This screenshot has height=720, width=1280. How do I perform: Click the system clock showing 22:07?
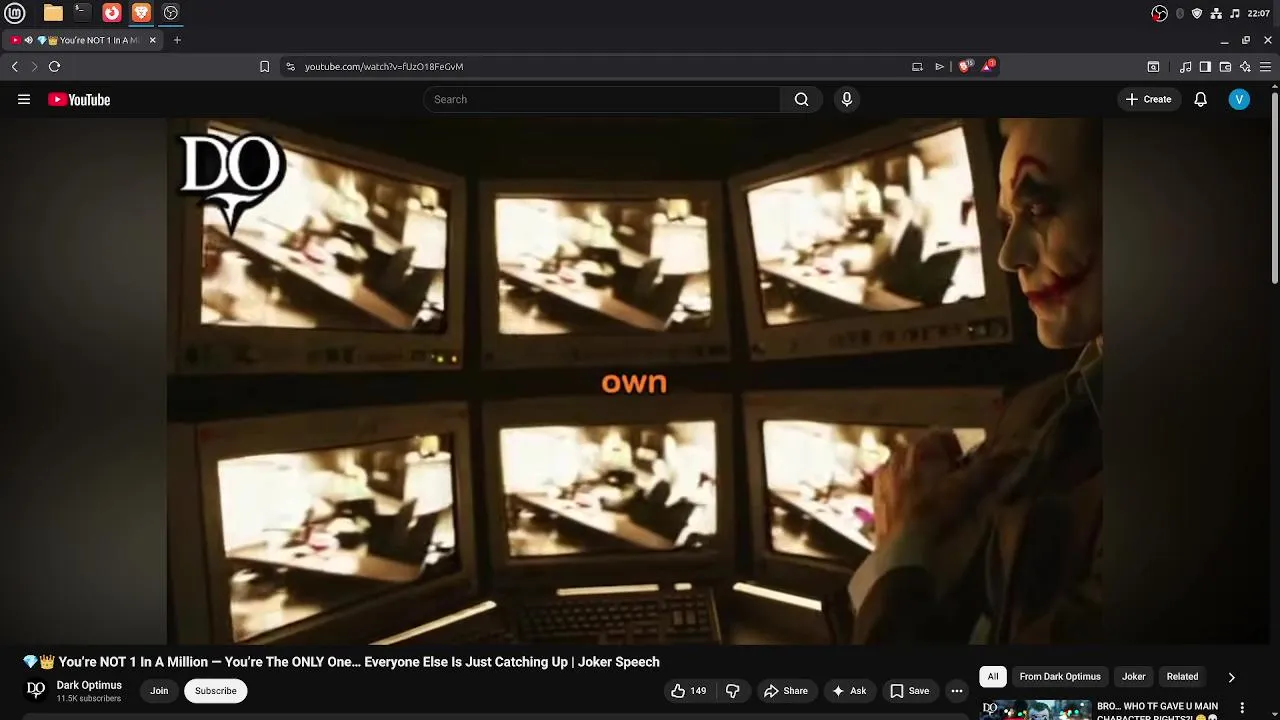[1259, 13]
